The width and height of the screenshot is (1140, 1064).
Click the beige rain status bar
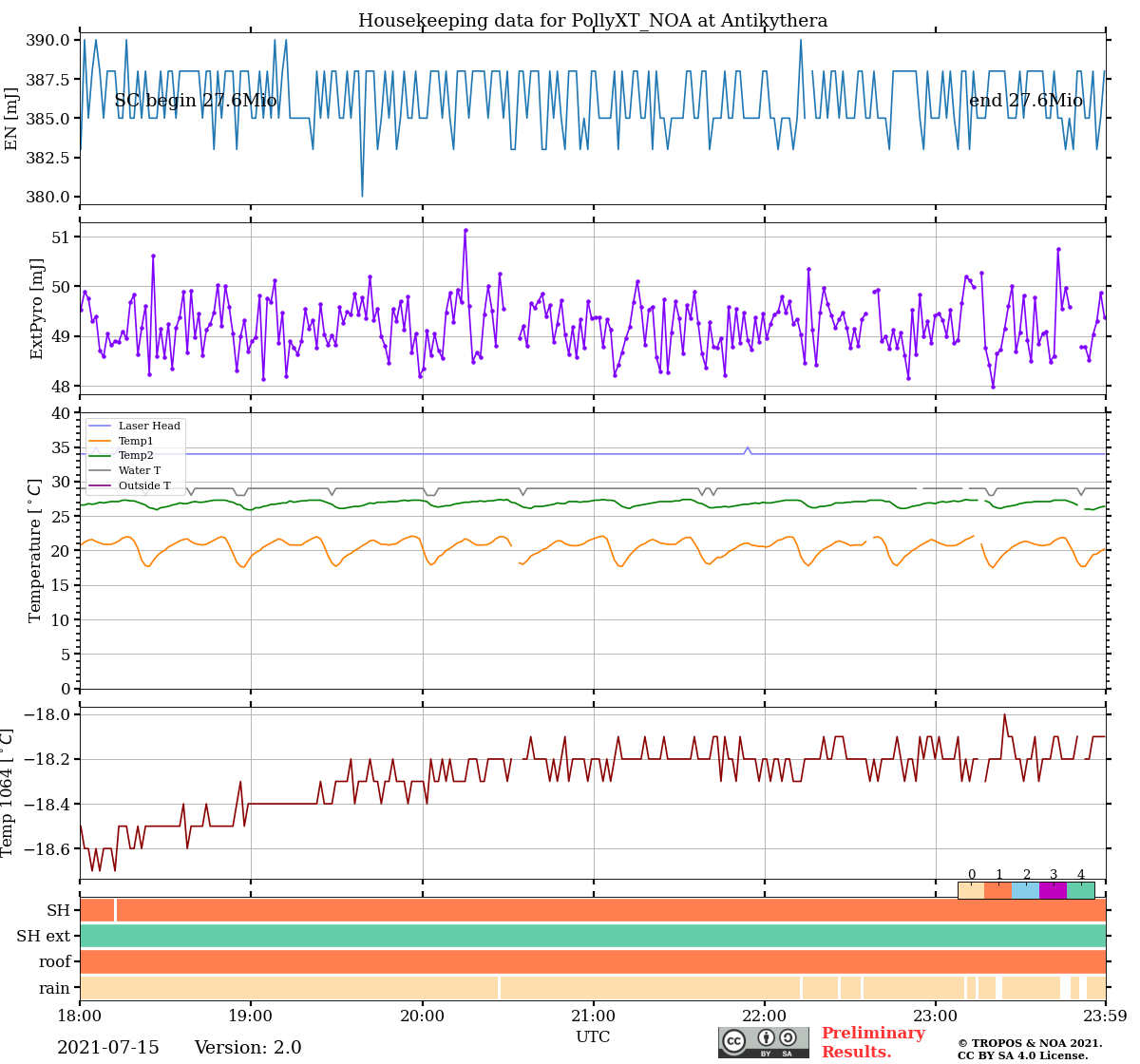click(593, 987)
